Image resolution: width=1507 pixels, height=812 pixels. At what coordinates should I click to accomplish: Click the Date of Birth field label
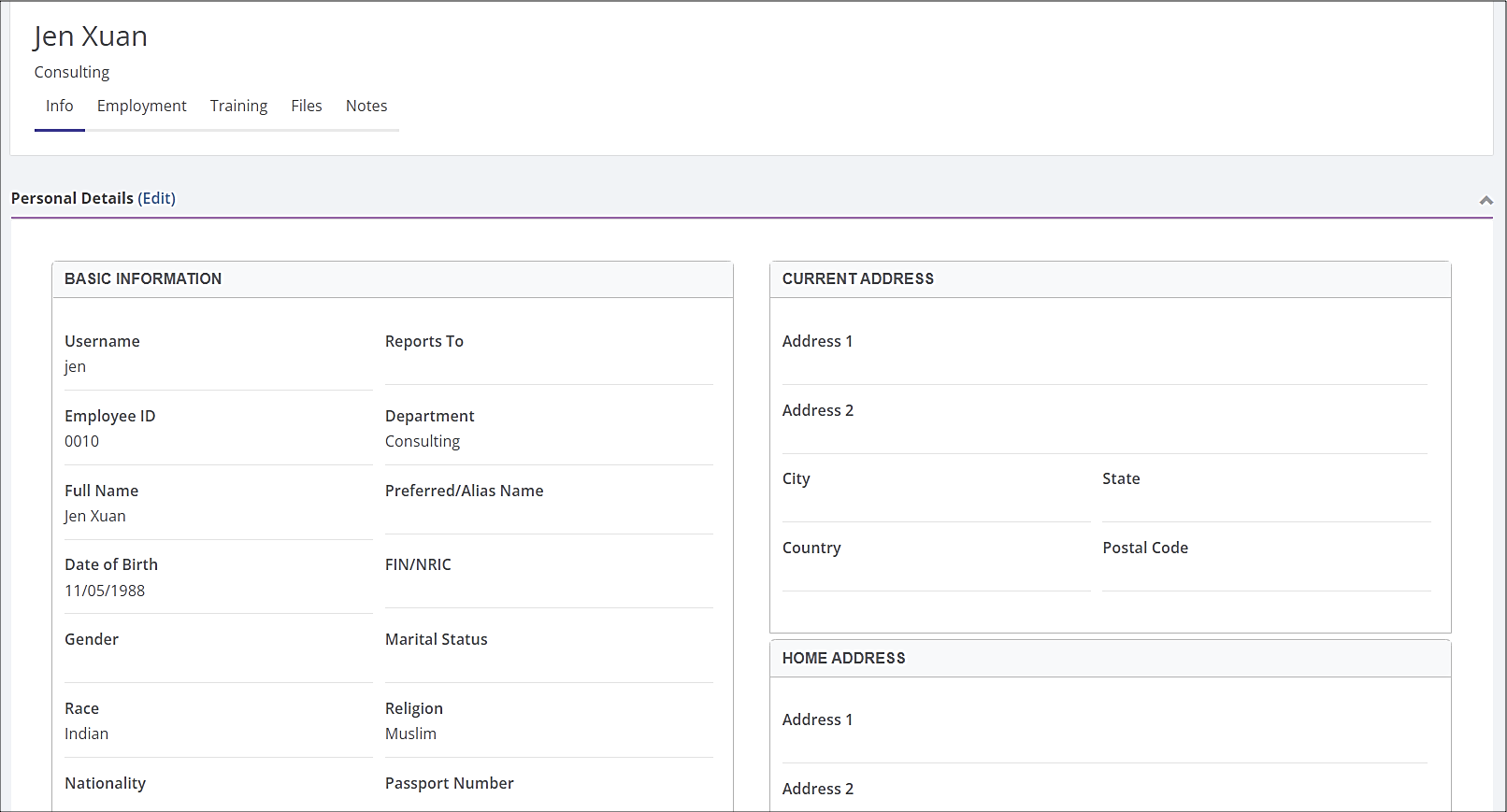click(111, 564)
